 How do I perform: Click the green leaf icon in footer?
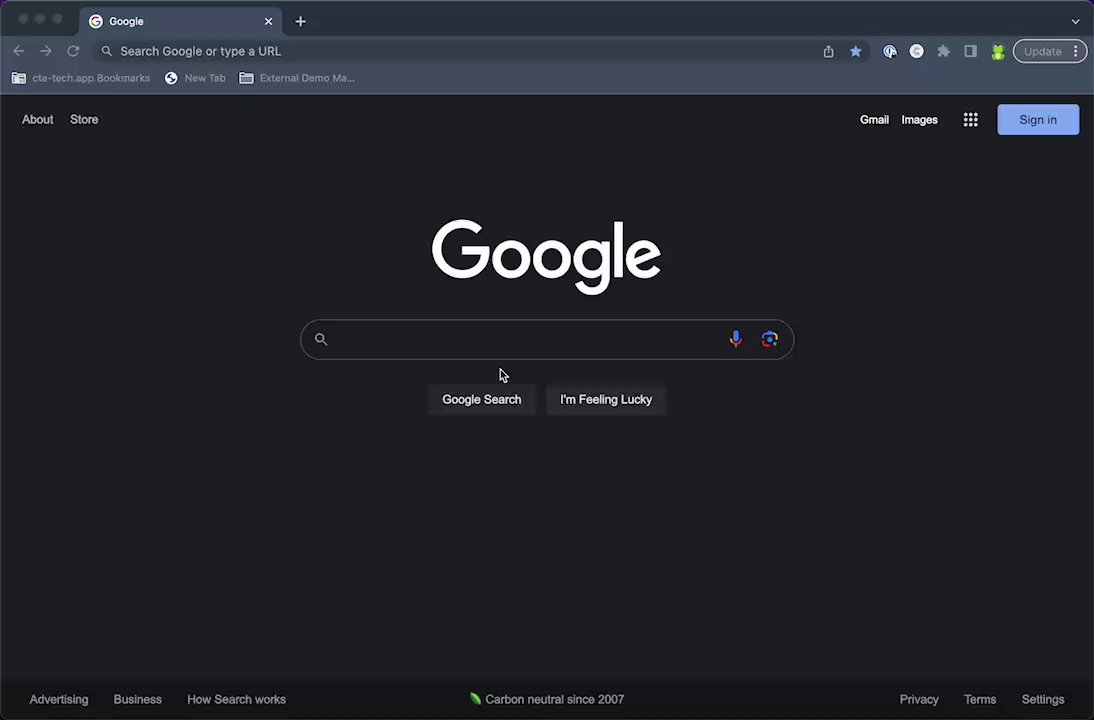click(475, 698)
